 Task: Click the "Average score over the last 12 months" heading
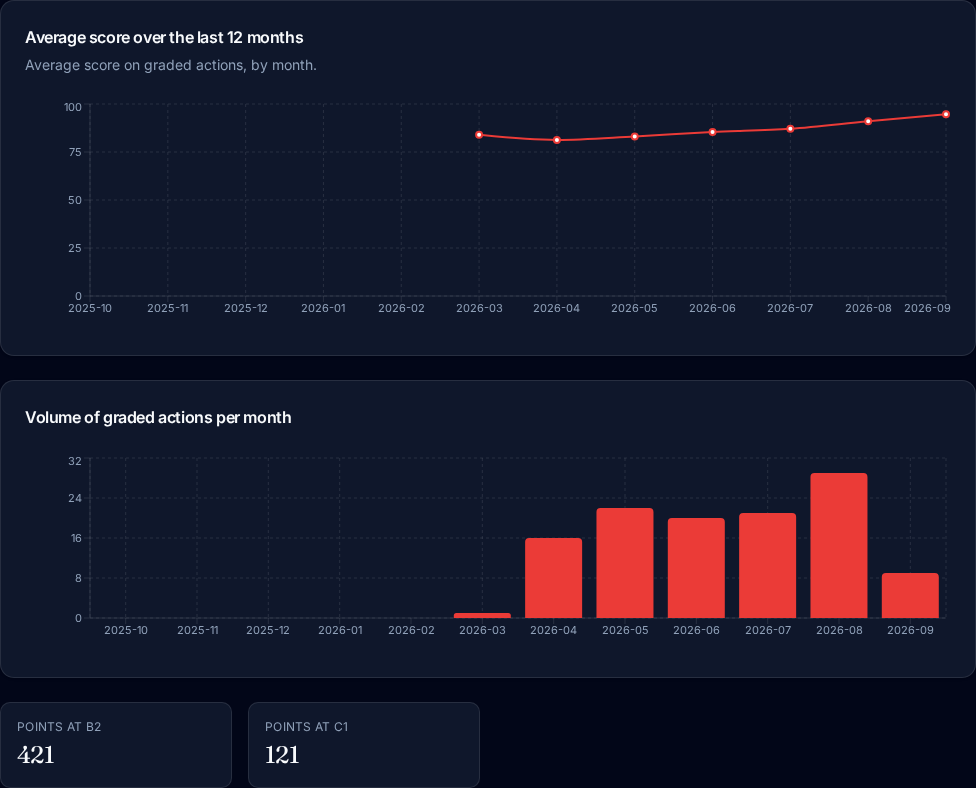tap(164, 37)
